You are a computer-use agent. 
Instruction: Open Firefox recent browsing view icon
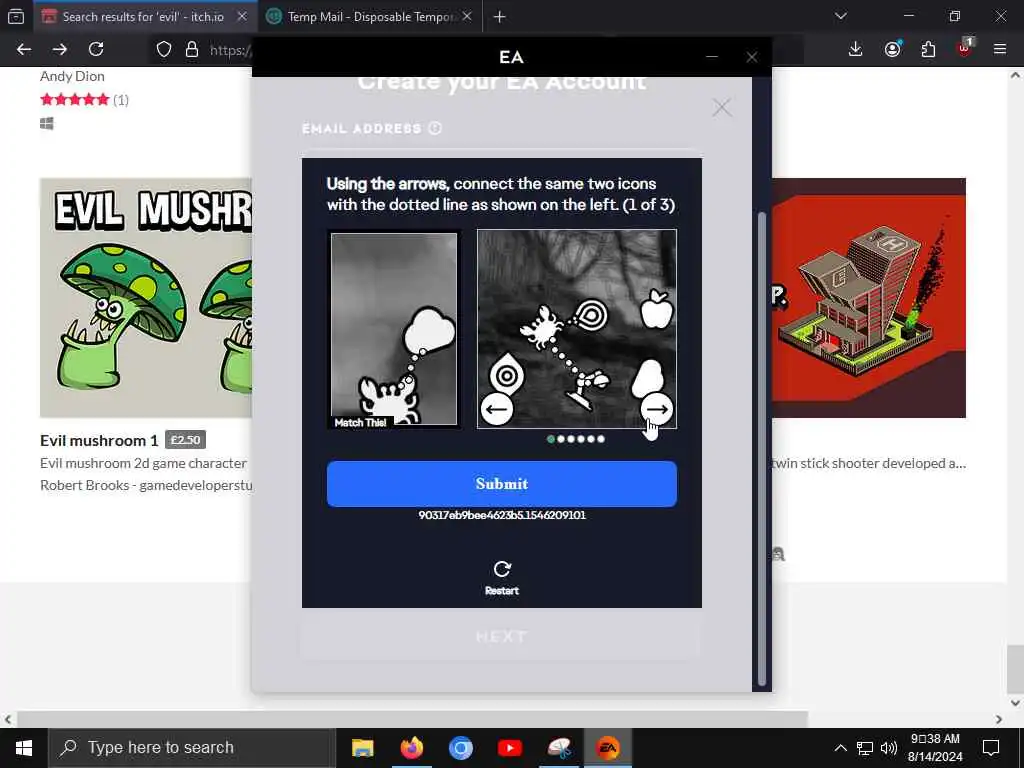[x=16, y=16]
